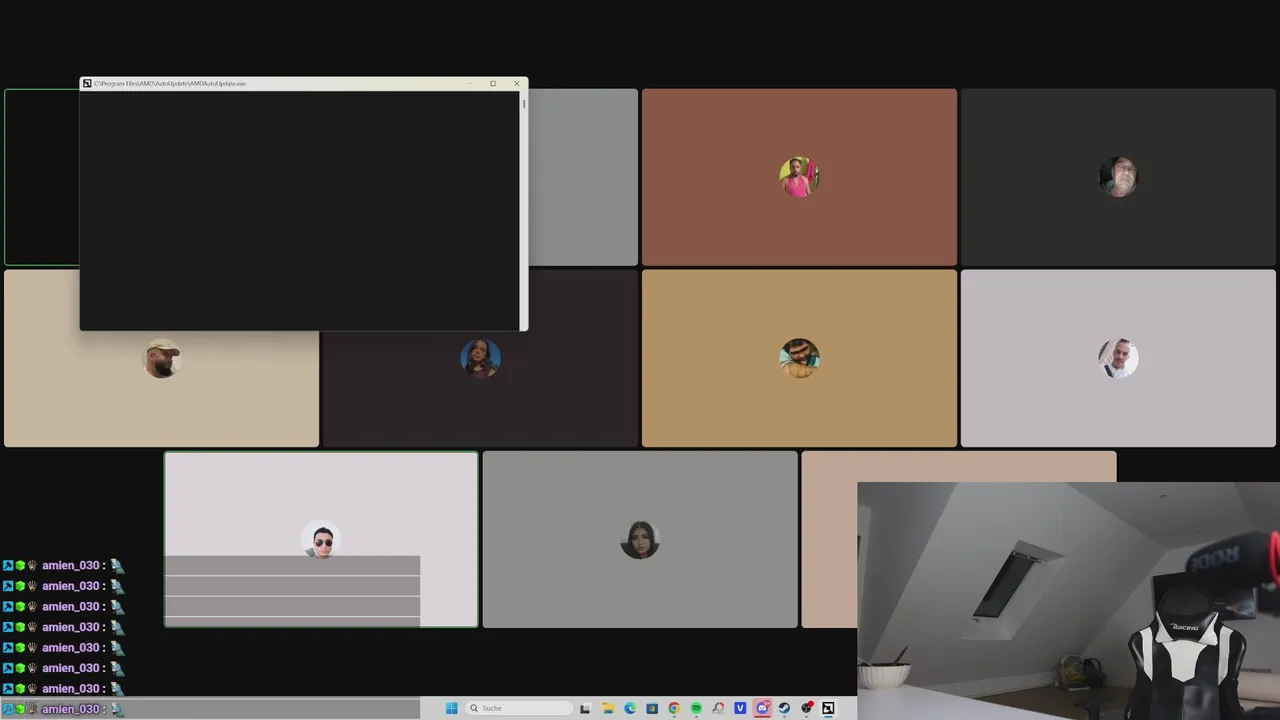The height and width of the screenshot is (720, 1280).
Task: Select the capped bearded man avatar on beige tile
Action: click(162, 359)
